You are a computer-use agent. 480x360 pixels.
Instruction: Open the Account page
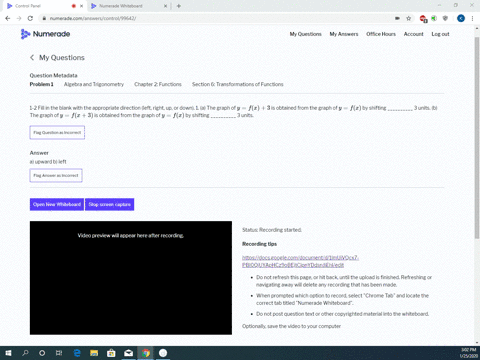coord(413,34)
